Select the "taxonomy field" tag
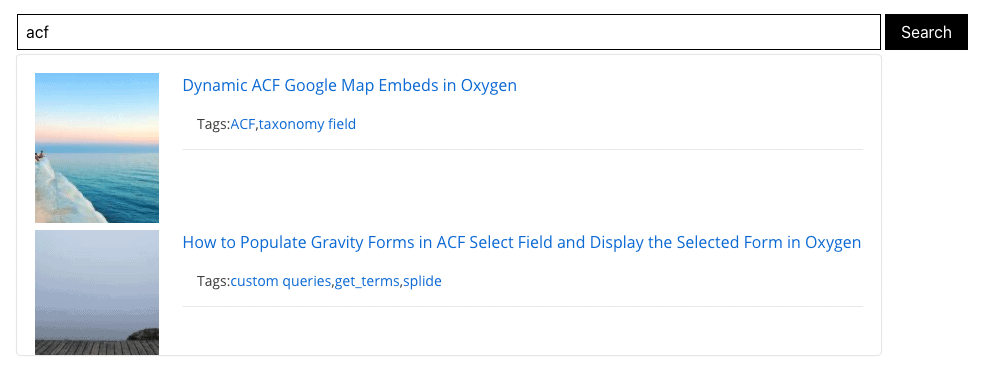Screen dimensions: 982x380 point(308,124)
